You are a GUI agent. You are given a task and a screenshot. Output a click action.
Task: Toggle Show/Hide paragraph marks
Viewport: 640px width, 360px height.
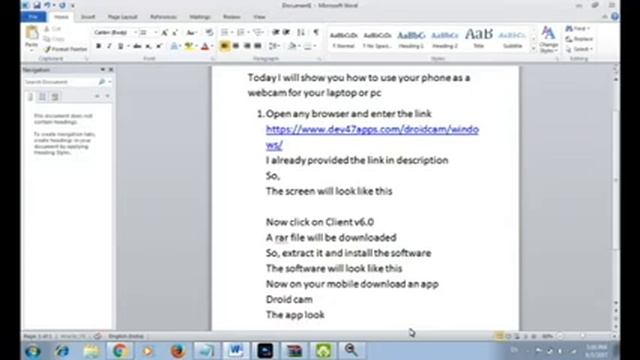[x=316, y=33]
